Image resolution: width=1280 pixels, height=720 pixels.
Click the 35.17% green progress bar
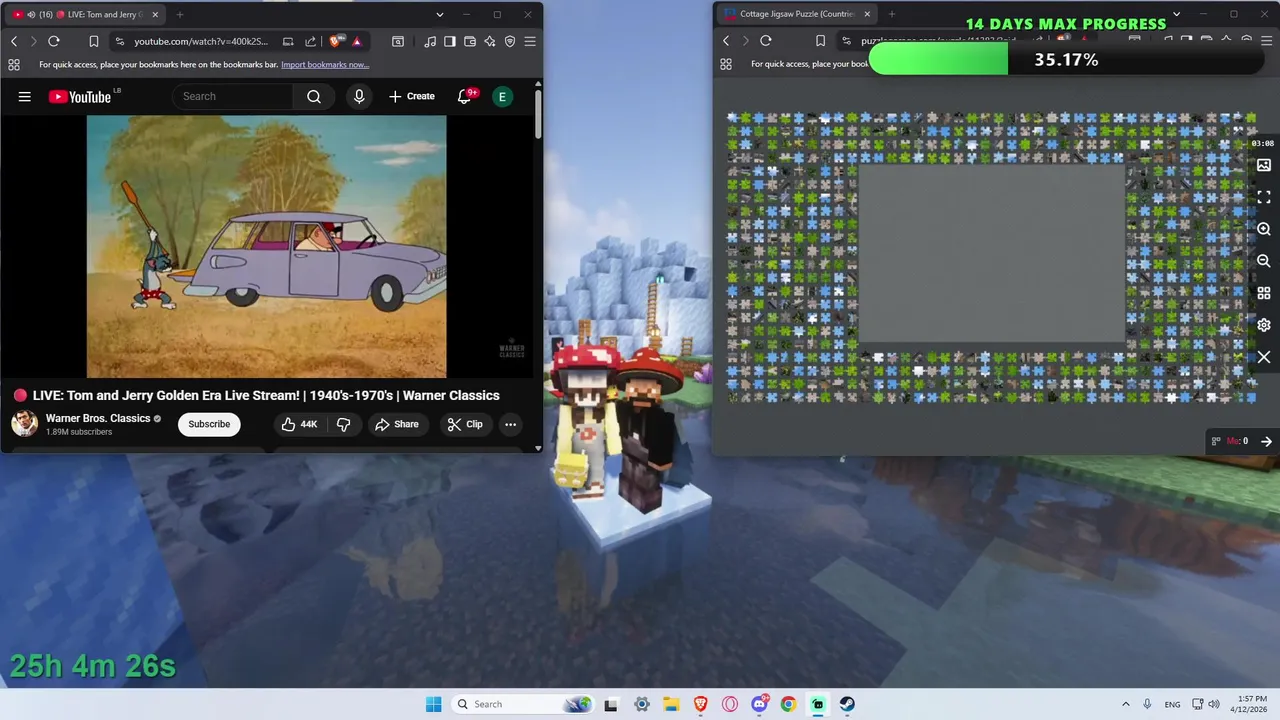tap(1066, 60)
